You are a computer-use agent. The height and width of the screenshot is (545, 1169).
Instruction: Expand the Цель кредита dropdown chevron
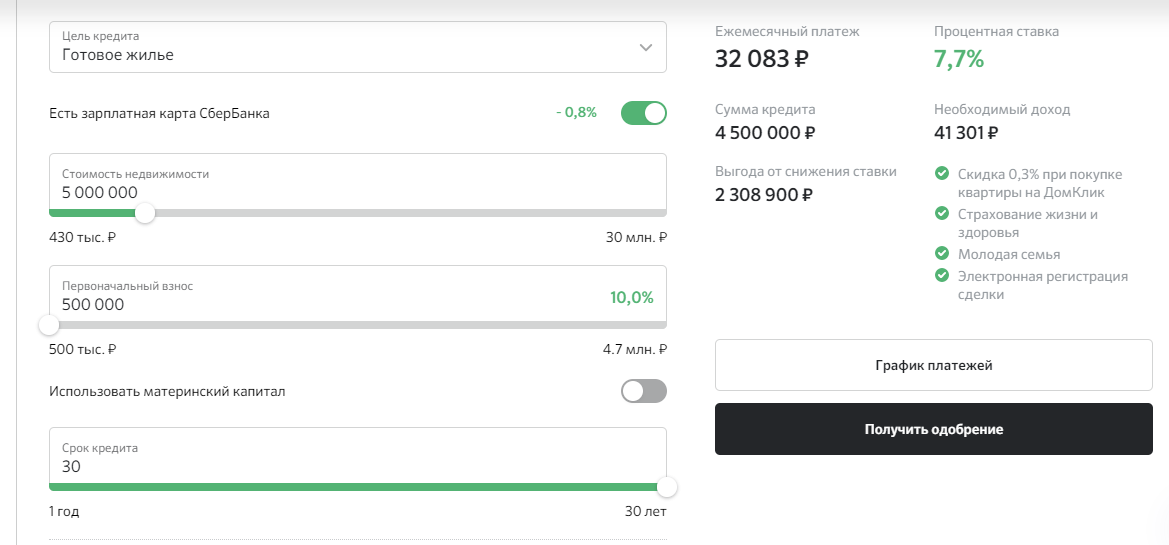click(x=646, y=47)
